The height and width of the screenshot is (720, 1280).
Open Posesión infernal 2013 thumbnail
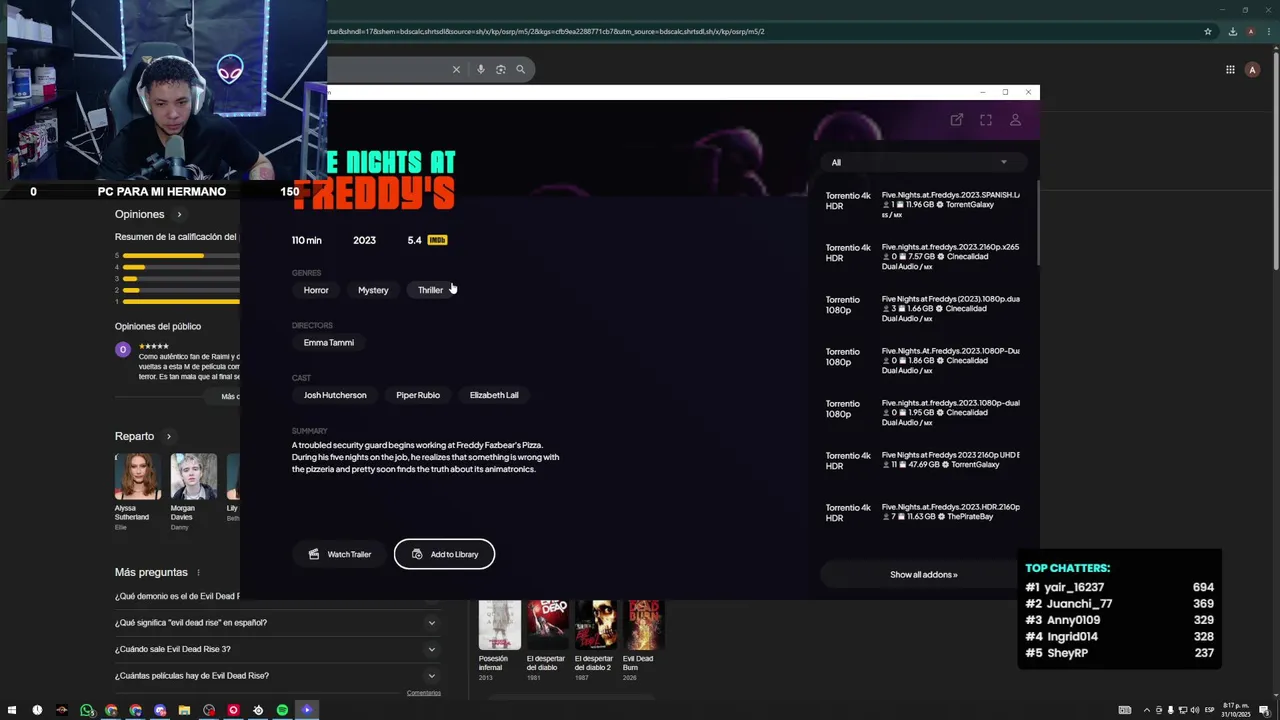pos(499,625)
